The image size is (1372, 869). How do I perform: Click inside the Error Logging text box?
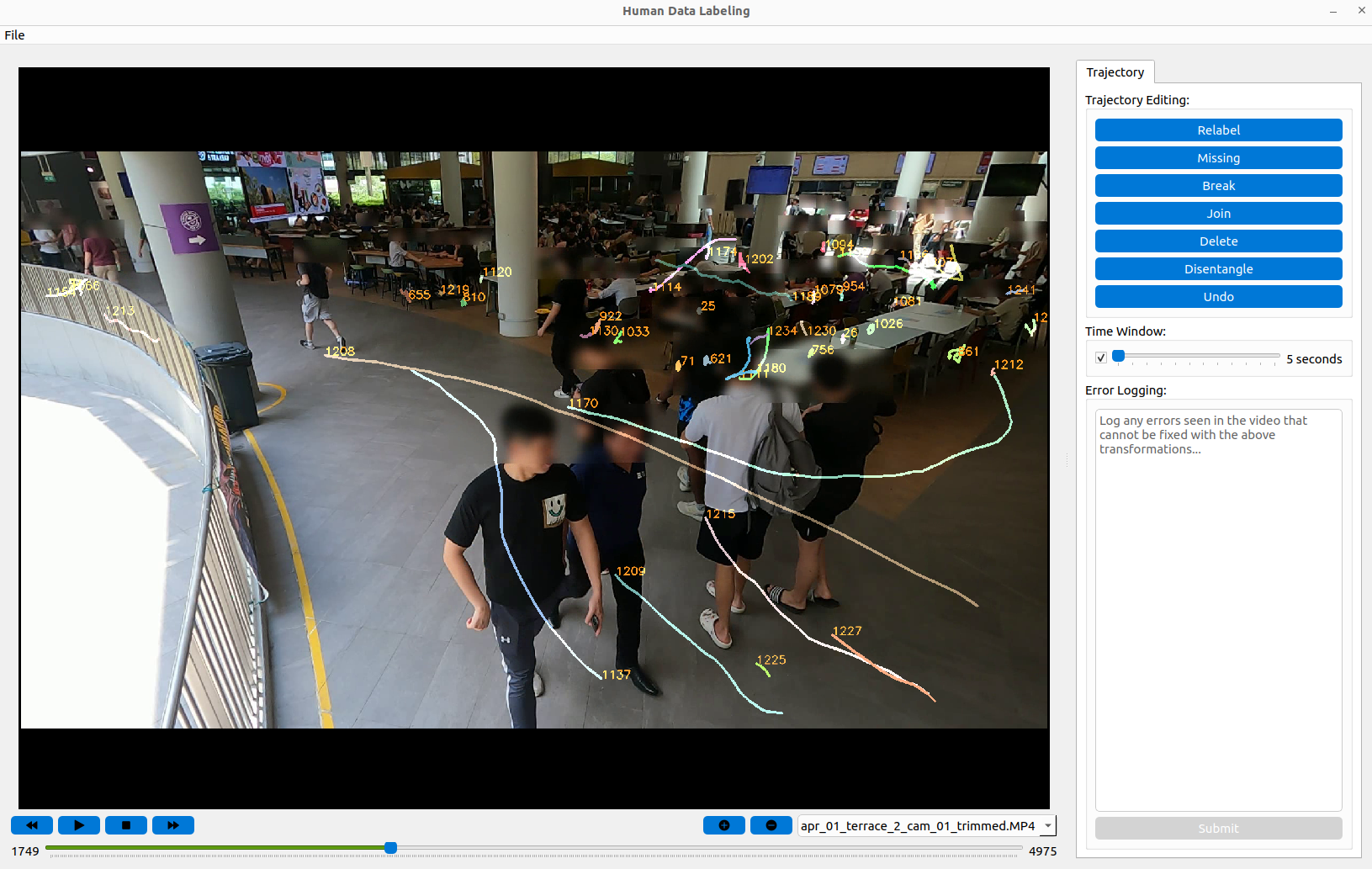click(x=1218, y=610)
